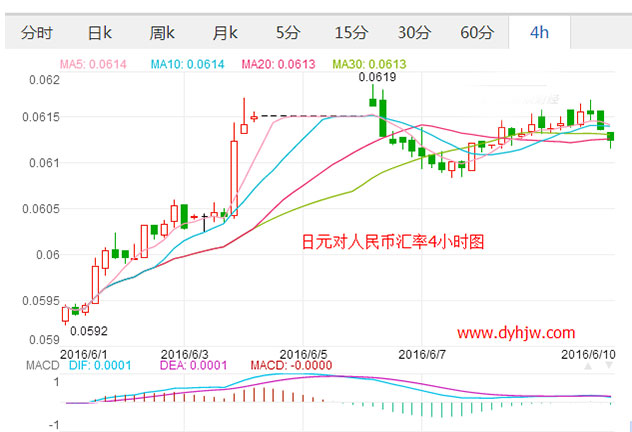Click the MA5: 0.0614 legend label

coord(93,64)
